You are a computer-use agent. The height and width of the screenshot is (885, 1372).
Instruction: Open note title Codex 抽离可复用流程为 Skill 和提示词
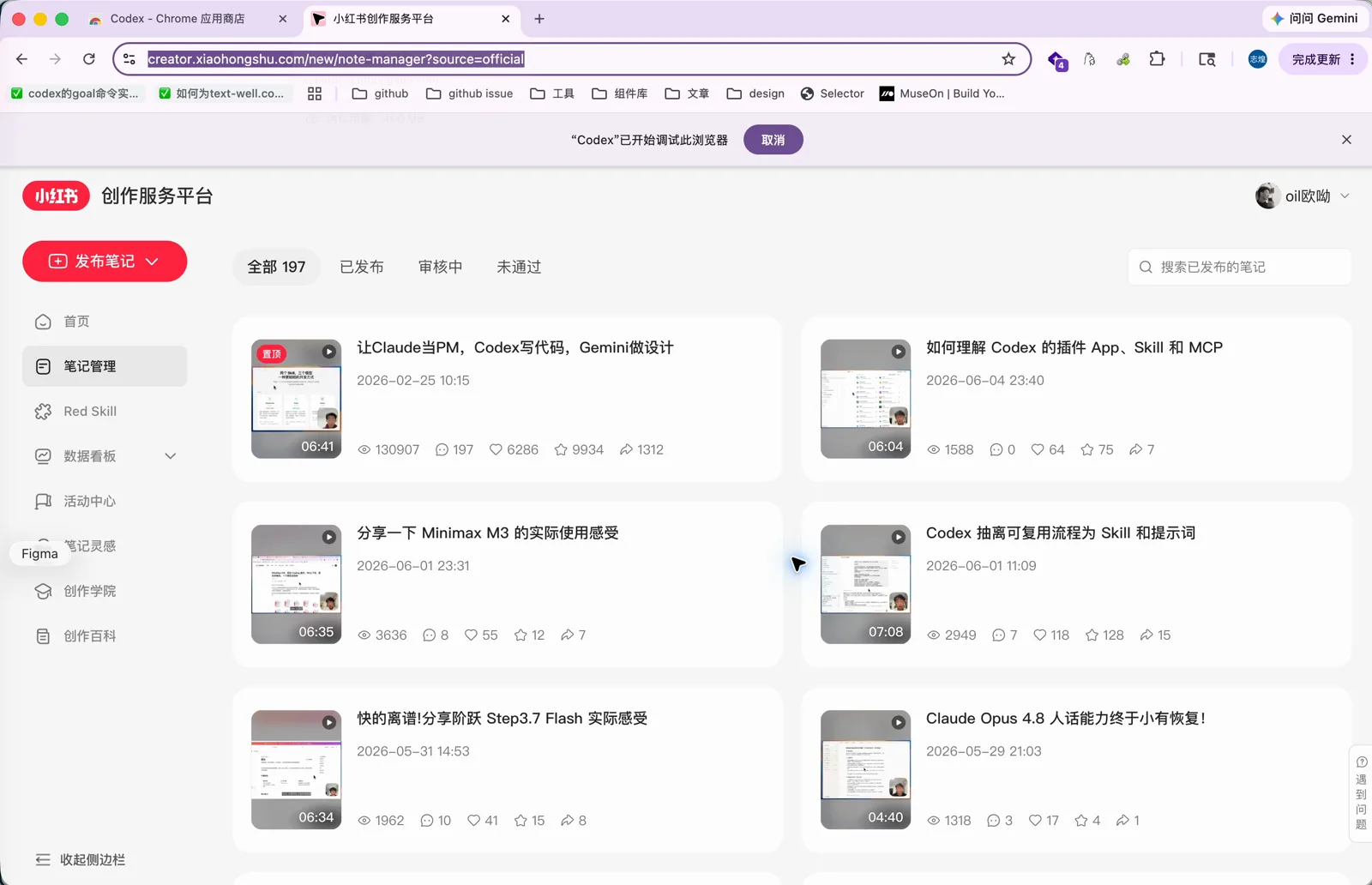point(1061,533)
